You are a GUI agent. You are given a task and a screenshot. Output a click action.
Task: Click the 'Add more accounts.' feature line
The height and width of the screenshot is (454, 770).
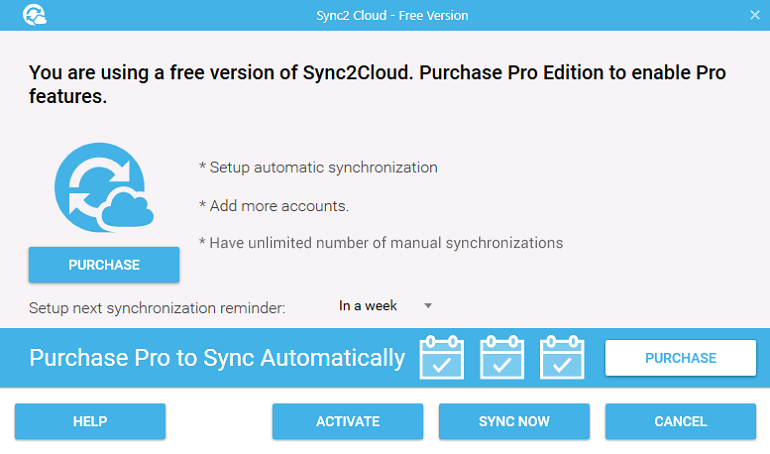coord(274,206)
